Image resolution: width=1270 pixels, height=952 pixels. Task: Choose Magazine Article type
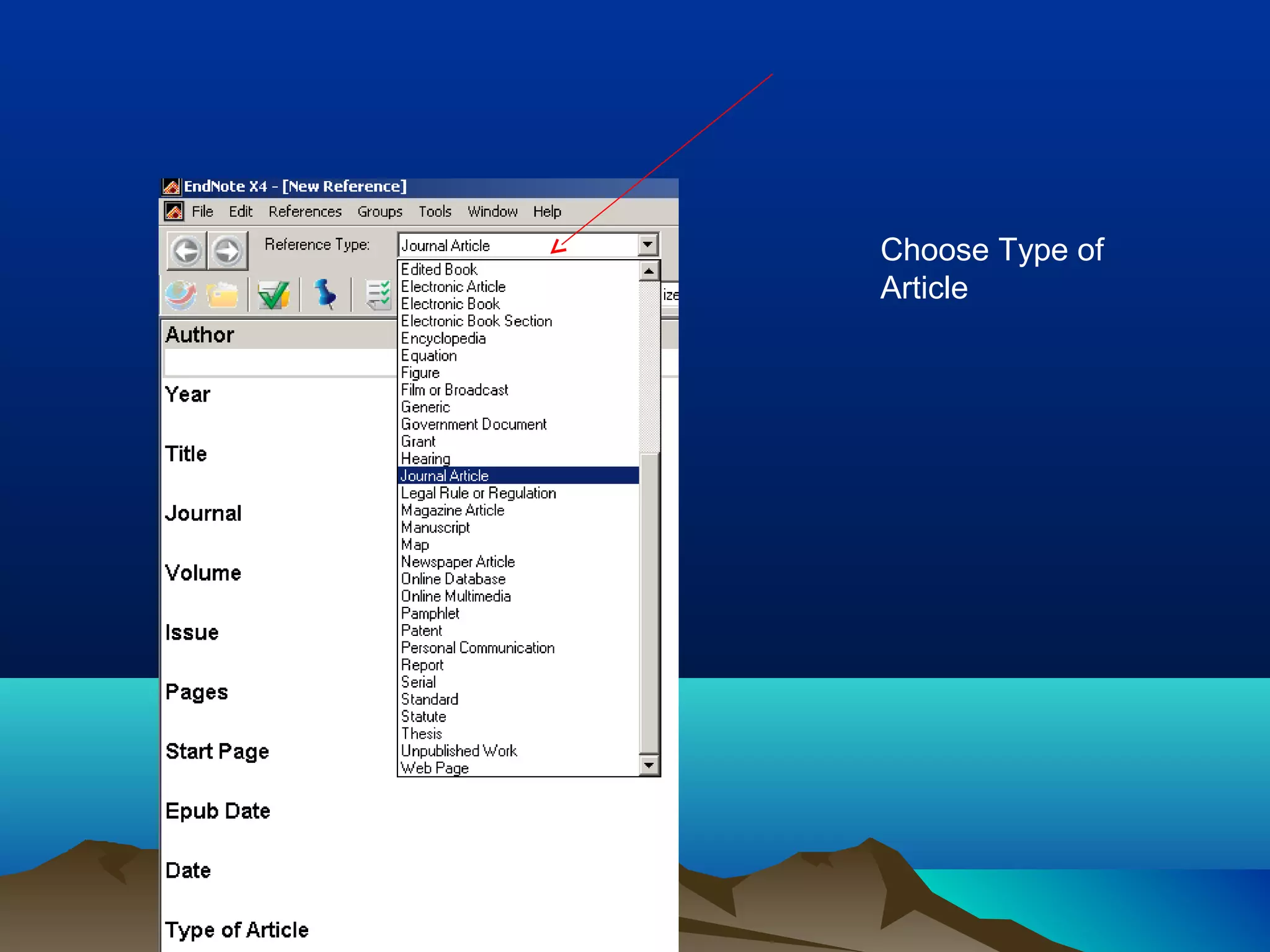[518, 511]
